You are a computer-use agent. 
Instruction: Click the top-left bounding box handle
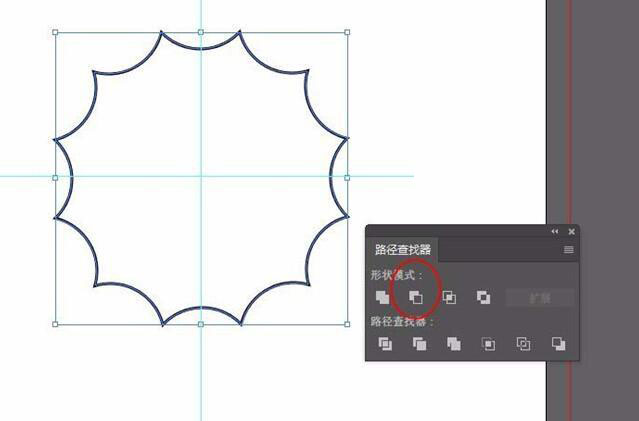pos(55,32)
